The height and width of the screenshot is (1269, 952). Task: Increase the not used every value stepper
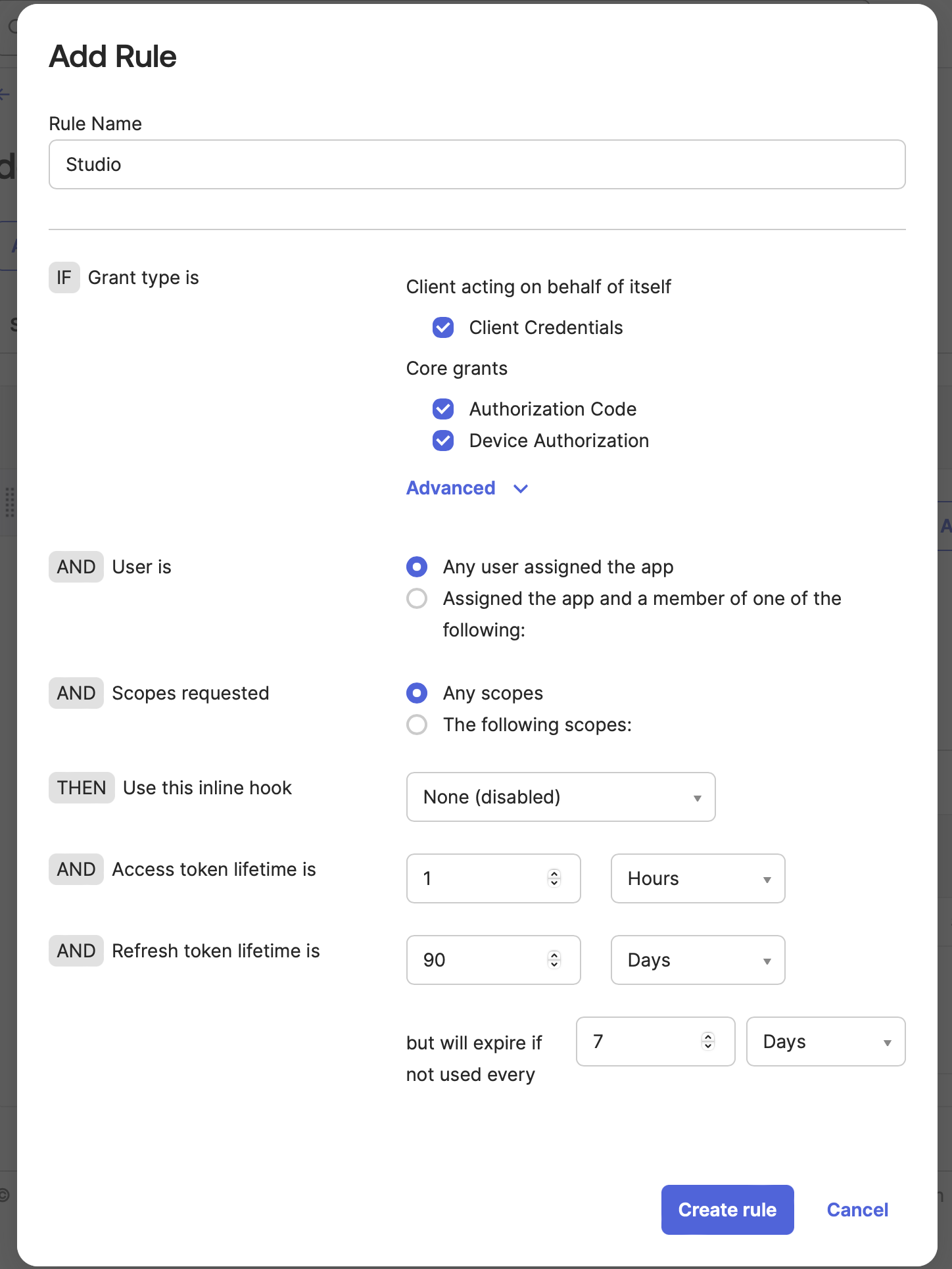tap(707, 1038)
